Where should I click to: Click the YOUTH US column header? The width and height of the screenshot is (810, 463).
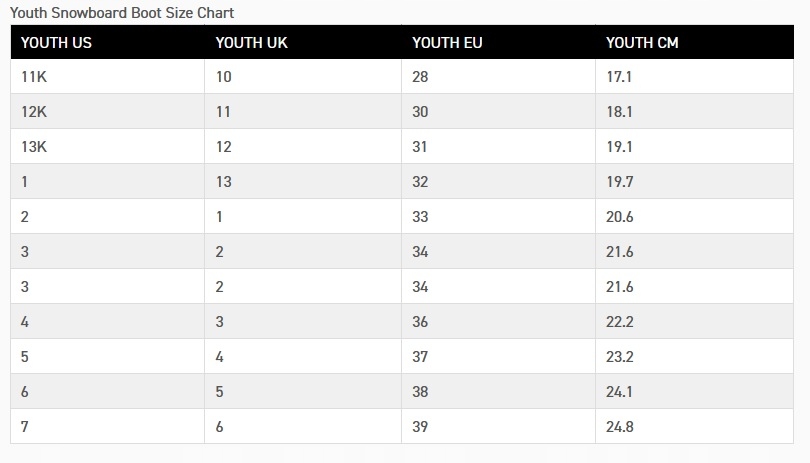[56, 43]
